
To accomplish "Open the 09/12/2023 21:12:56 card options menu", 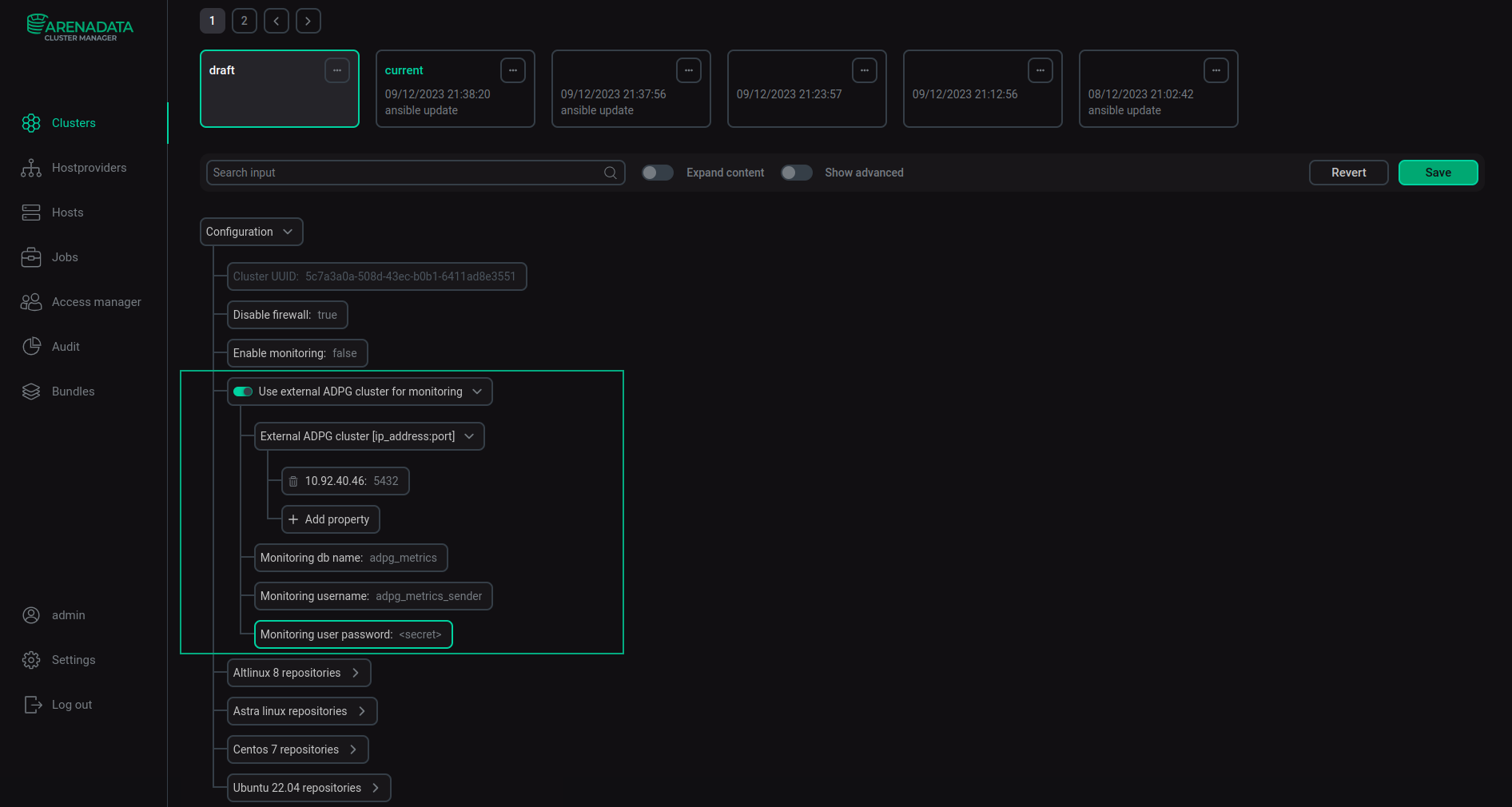I will point(1040,70).
